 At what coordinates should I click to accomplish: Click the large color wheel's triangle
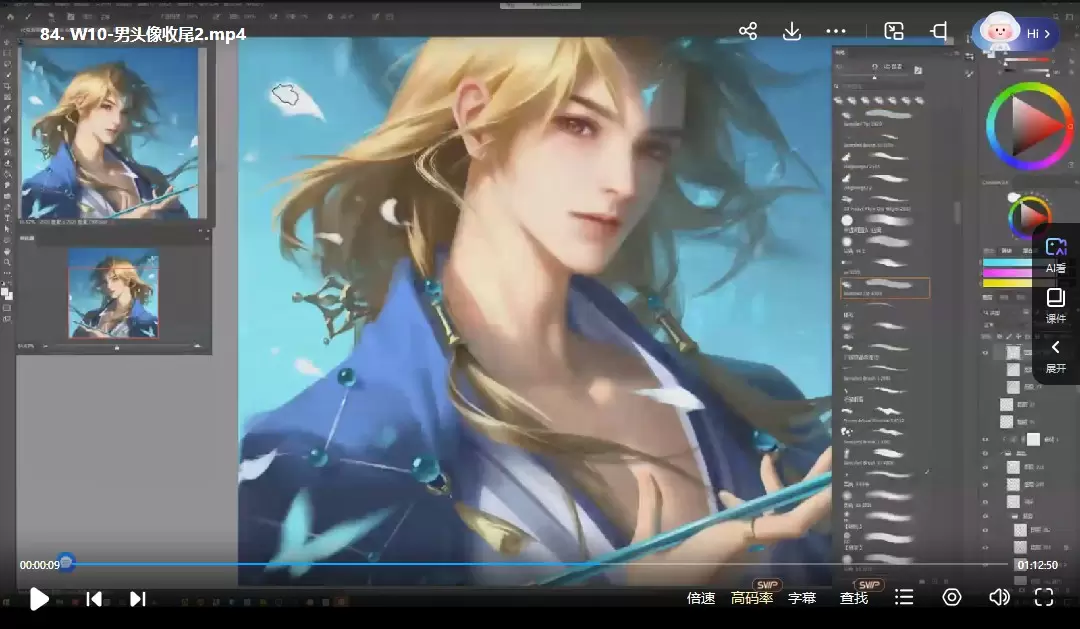[x=1037, y=126]
